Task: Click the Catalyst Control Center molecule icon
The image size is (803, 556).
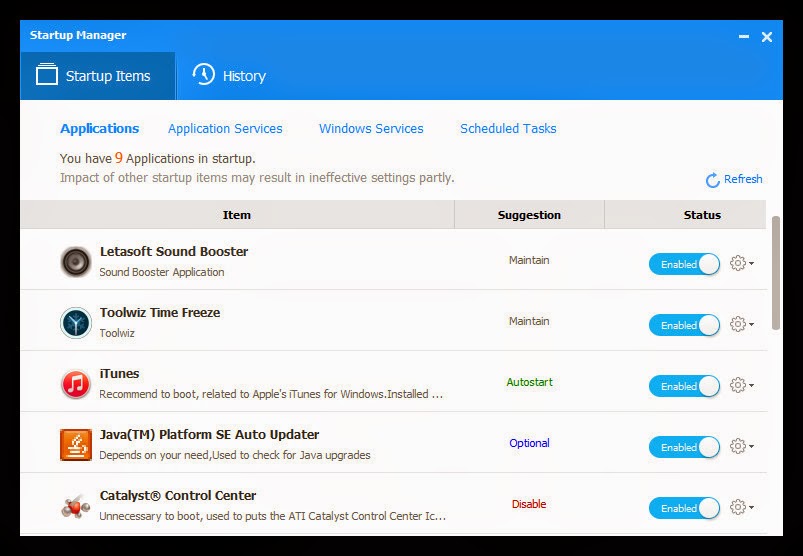Action: tap(76, 506)
